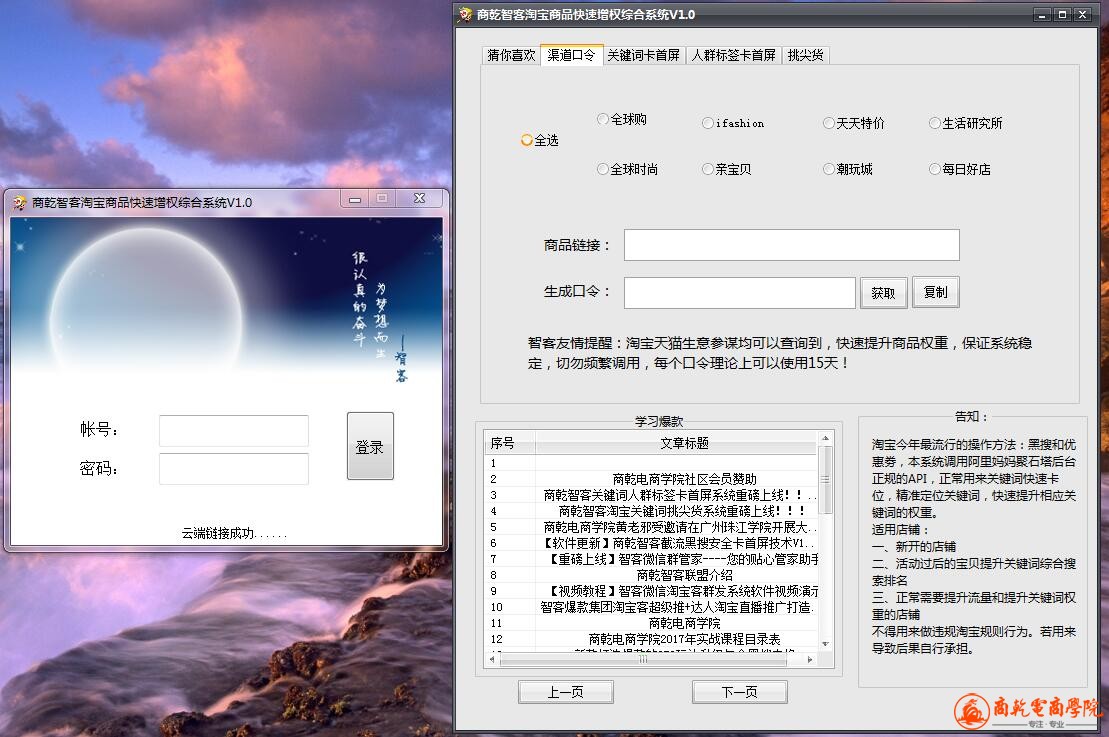This screenshot has width=1109, height=737.
Task: Click the up arrow of the article list scrollbar
Action: pos(825,439)
